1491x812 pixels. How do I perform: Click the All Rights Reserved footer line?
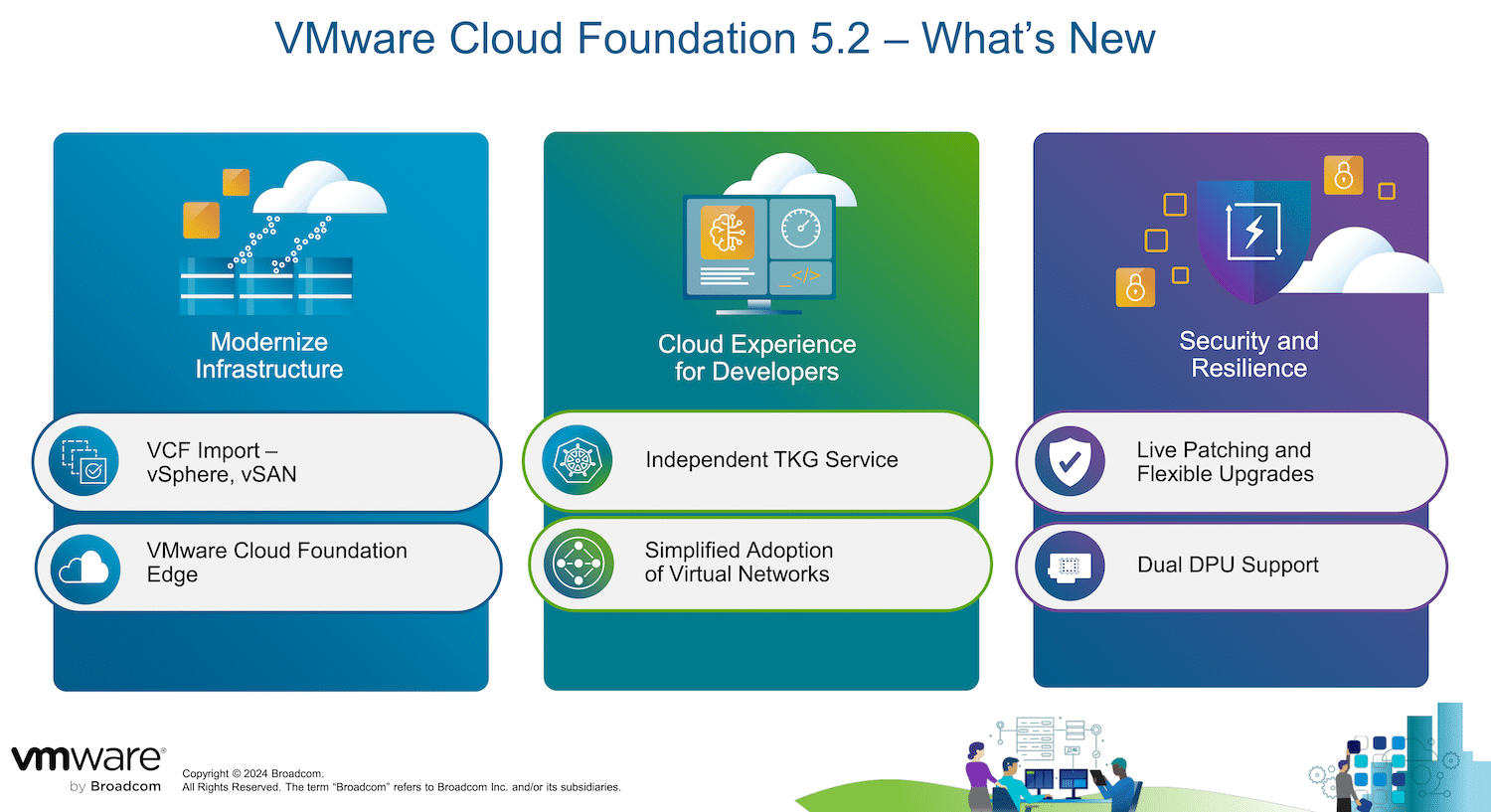pyautogui.click(x=402, y=787)
